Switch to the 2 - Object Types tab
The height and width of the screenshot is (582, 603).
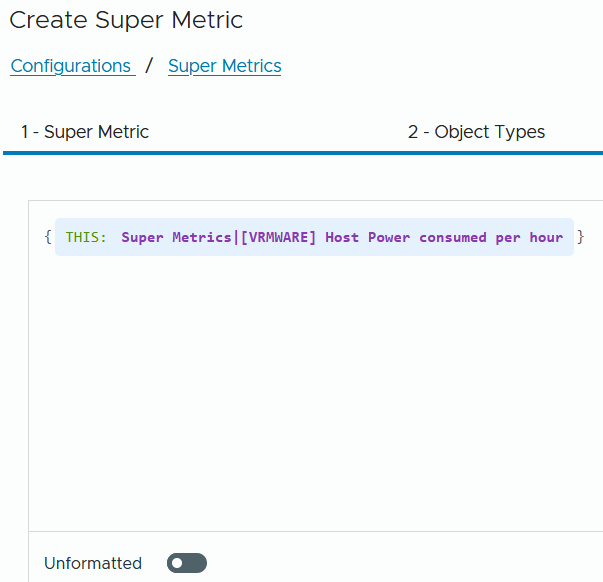[x=476, y=132]
